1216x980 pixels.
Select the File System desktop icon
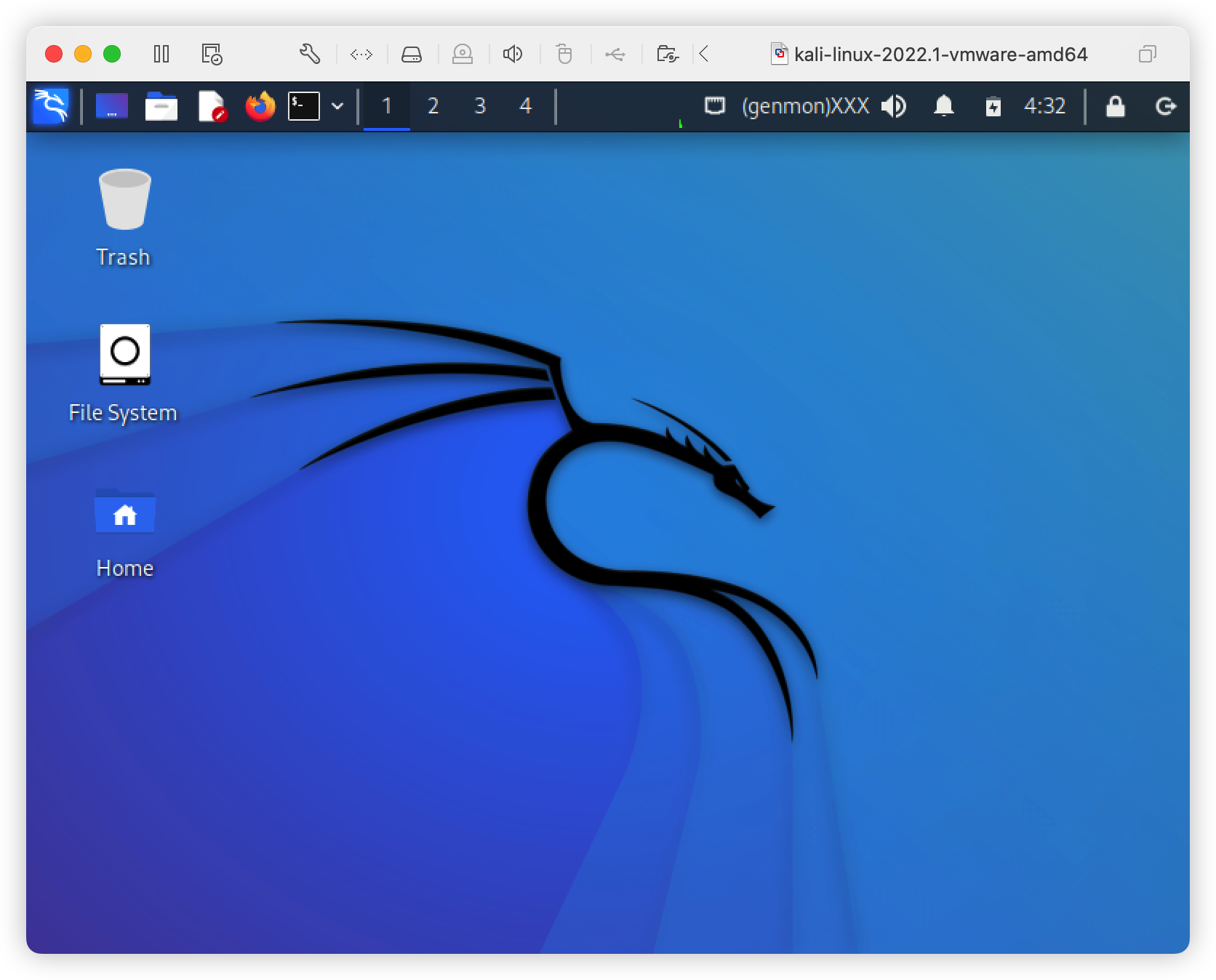124,374
